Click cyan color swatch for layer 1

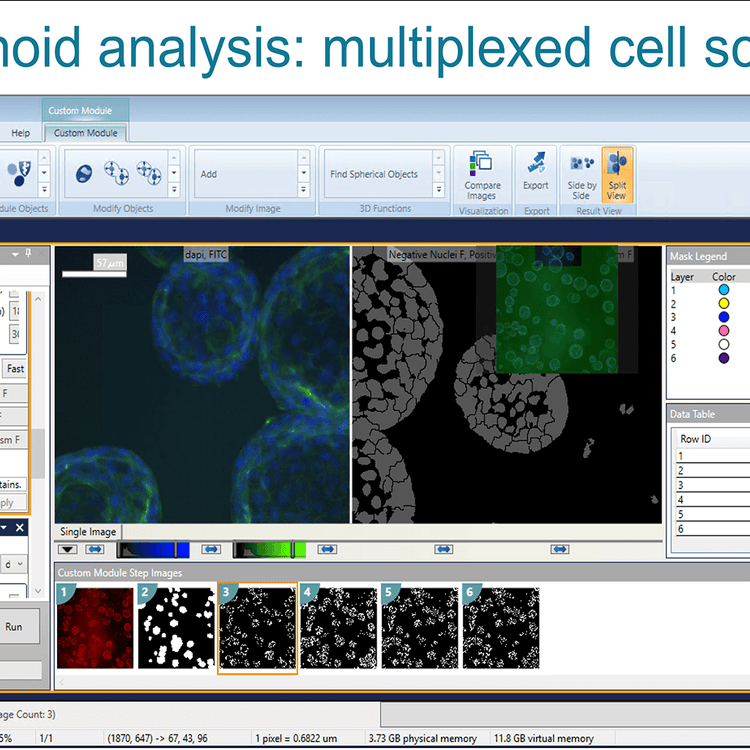click(724, 290)
